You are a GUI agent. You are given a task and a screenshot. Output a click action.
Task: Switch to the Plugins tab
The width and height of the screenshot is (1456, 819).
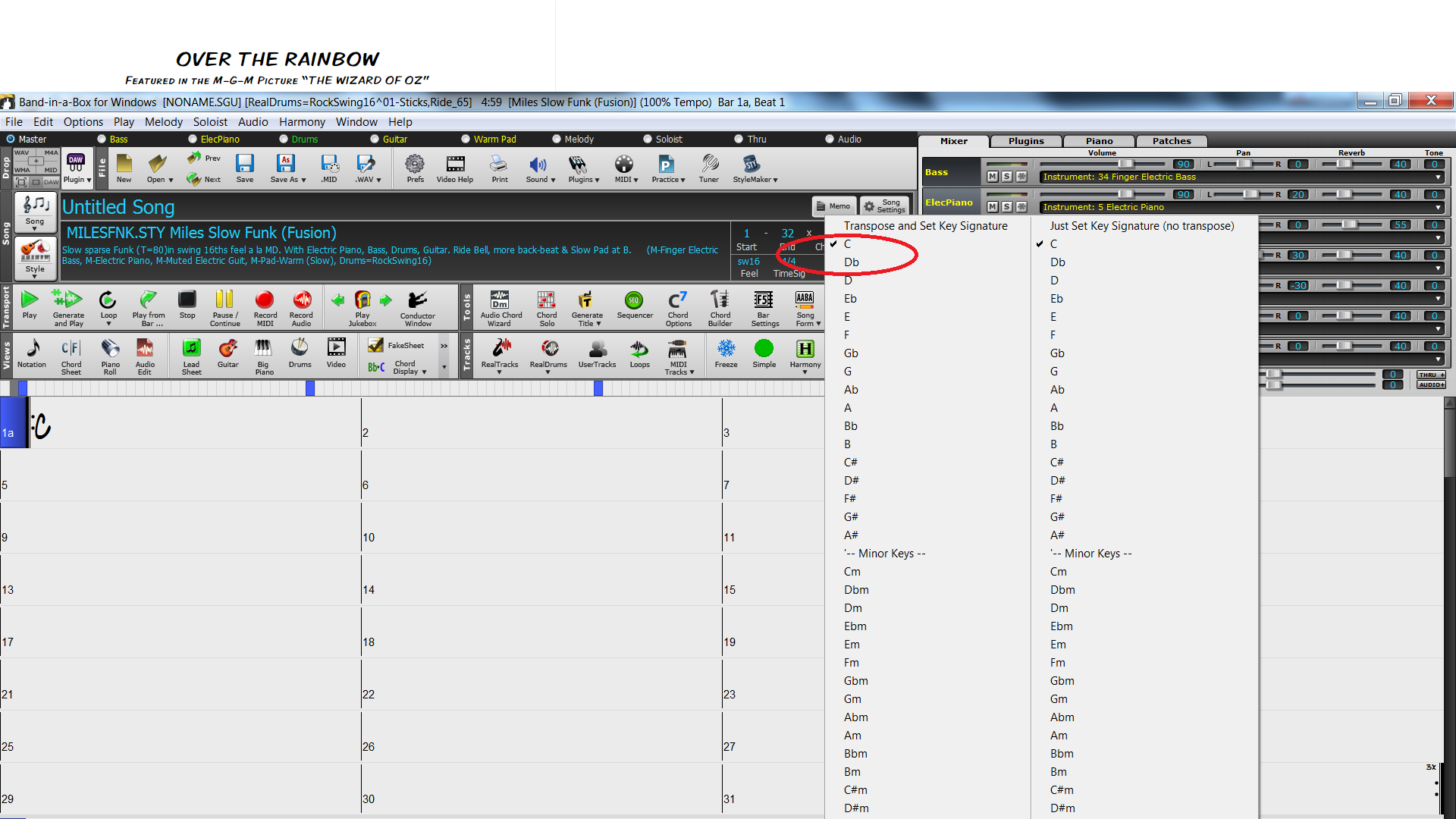1026,141
